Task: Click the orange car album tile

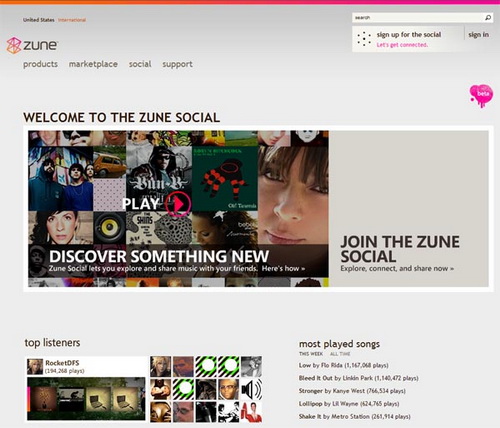Action: (x=110, y=162)
